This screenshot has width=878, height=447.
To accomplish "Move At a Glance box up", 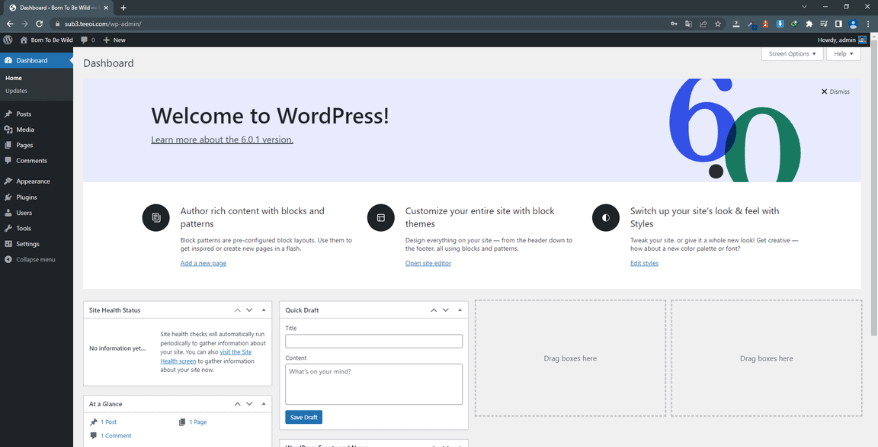I will [237, 404].
